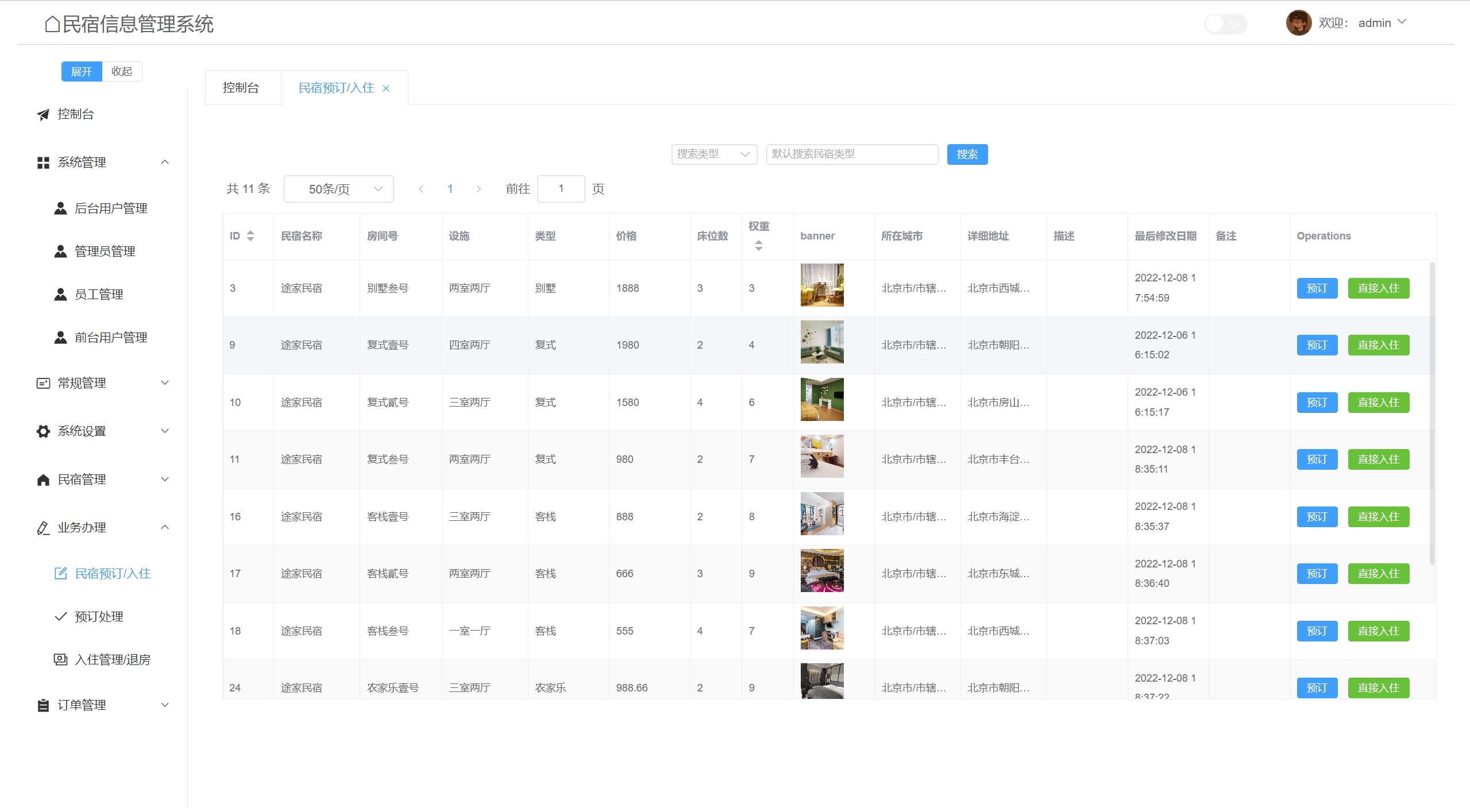Switch to the 控制台 tab
Screen dimensions: 1470x812
(241, 88)
